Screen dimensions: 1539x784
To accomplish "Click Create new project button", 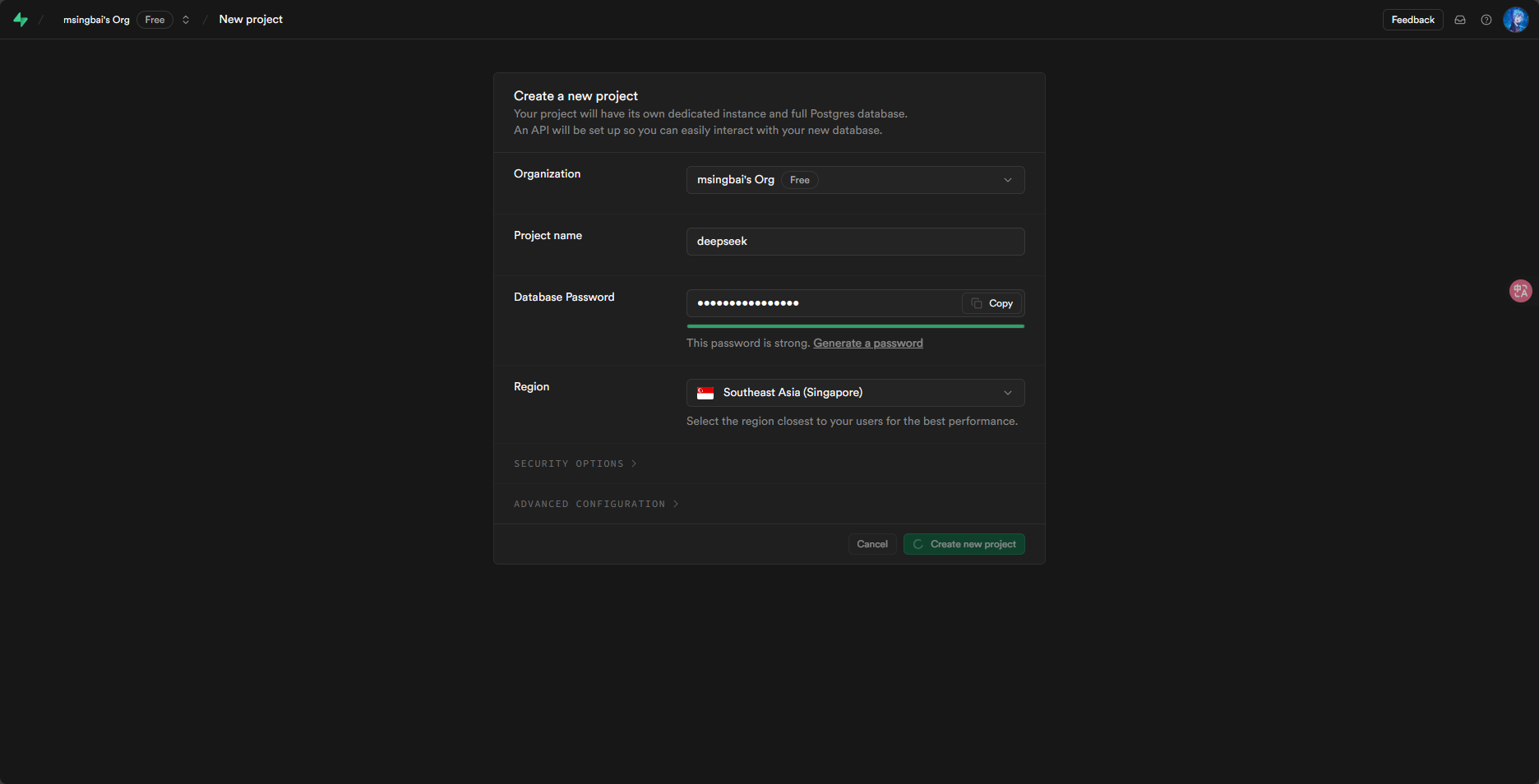I will (x=964, y=544).
